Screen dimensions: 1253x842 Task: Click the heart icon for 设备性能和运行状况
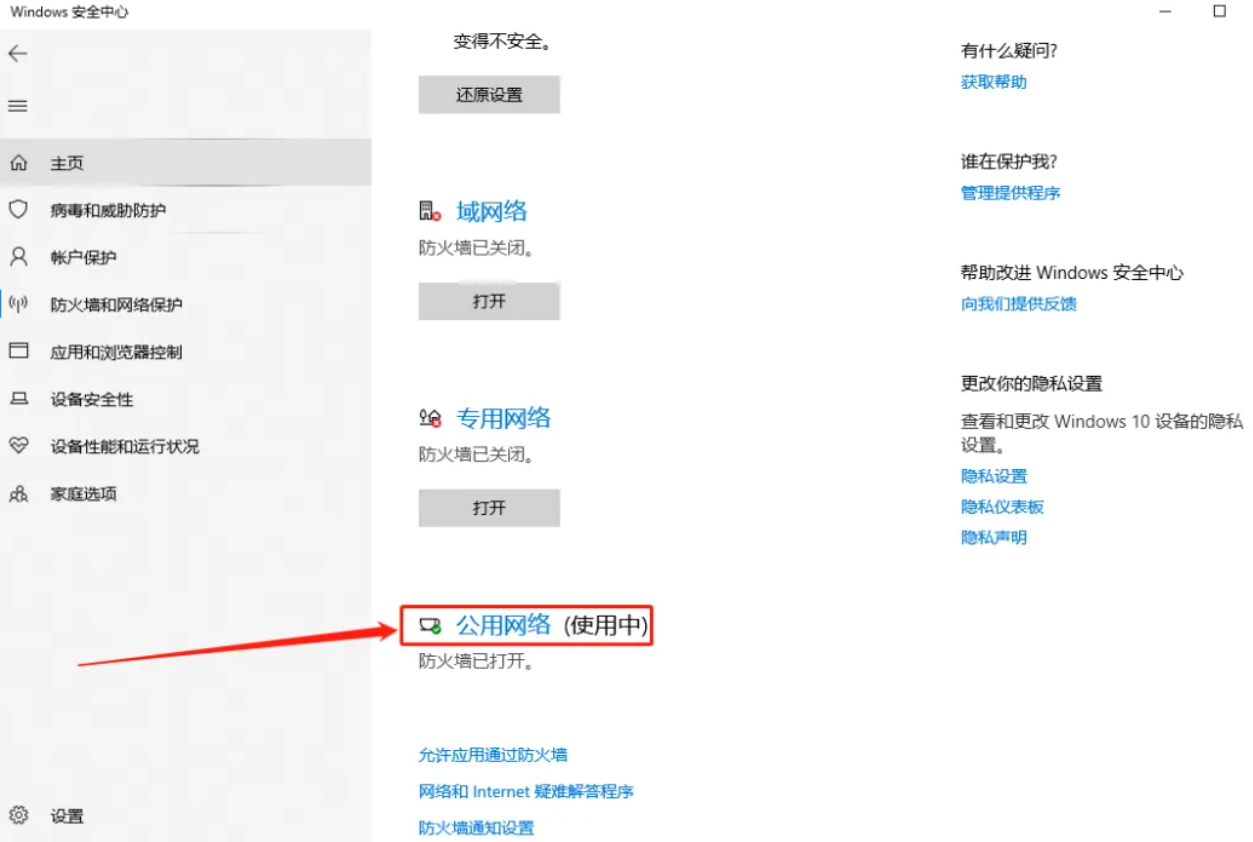18,446
